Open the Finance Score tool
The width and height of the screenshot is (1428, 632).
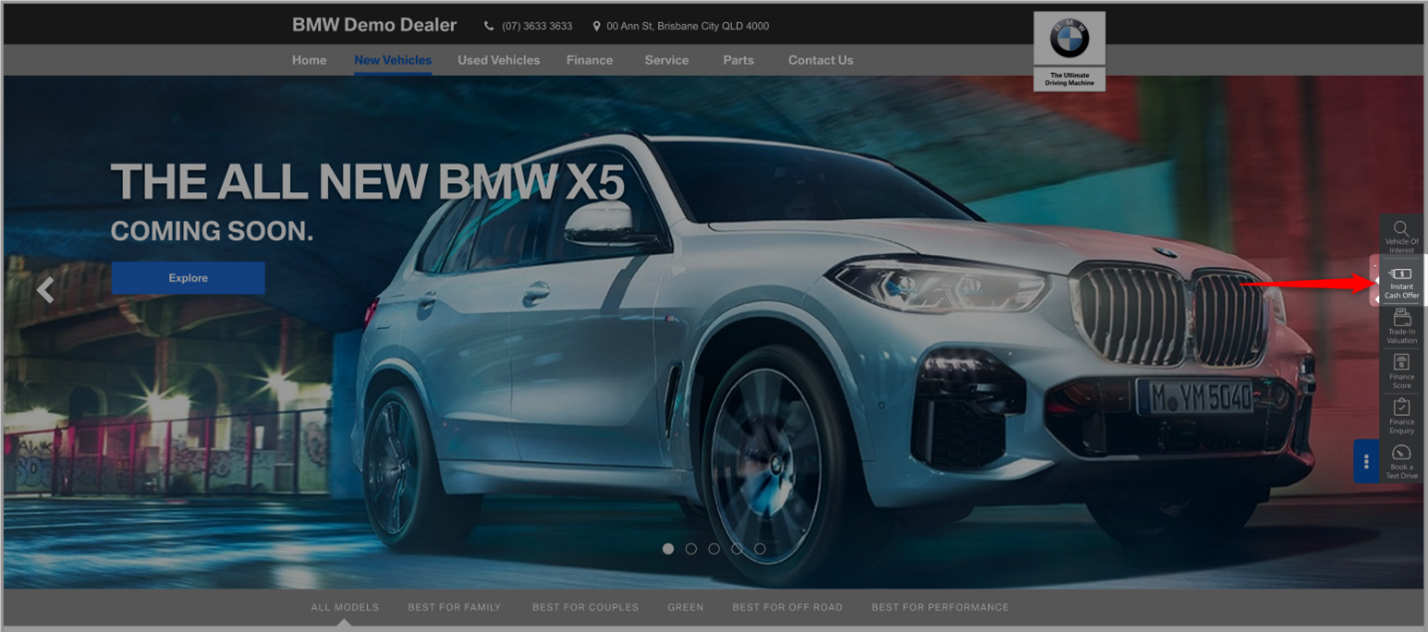pos(1401,371)
